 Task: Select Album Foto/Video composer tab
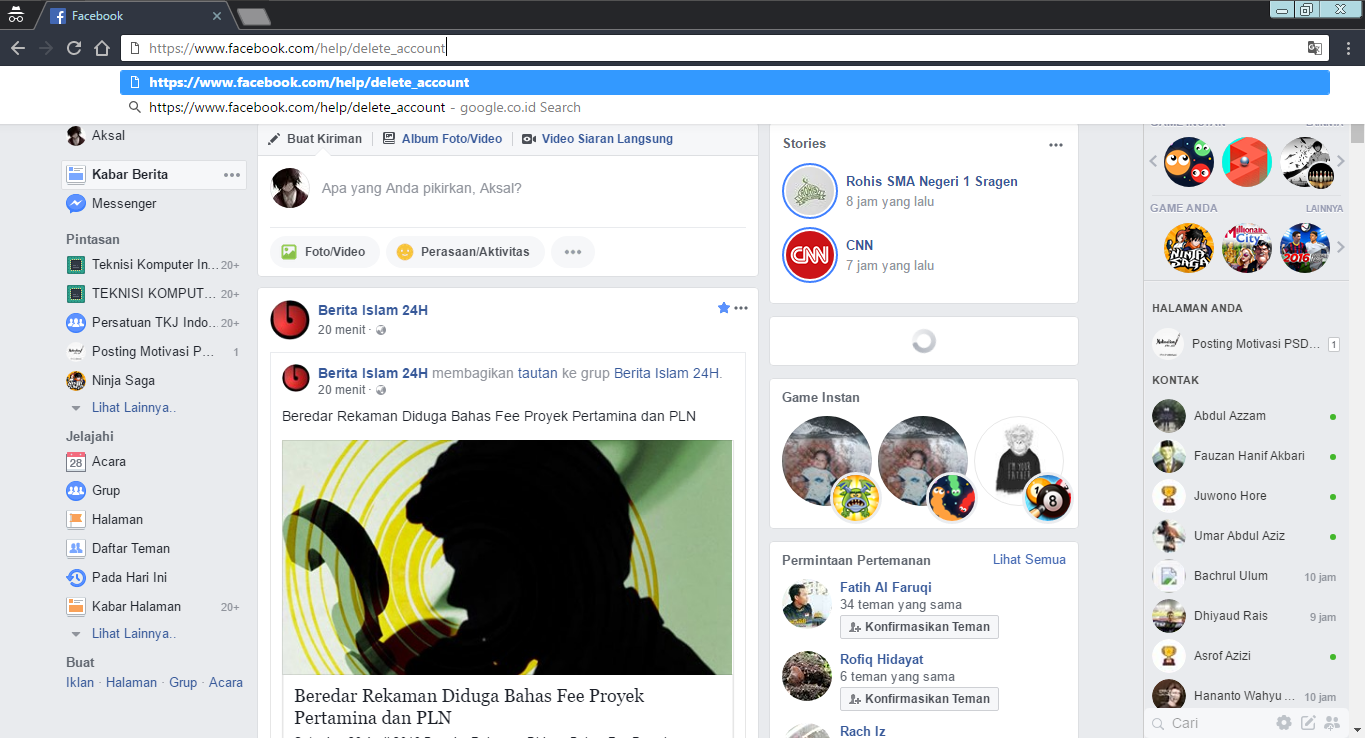(x=442, y=139)
